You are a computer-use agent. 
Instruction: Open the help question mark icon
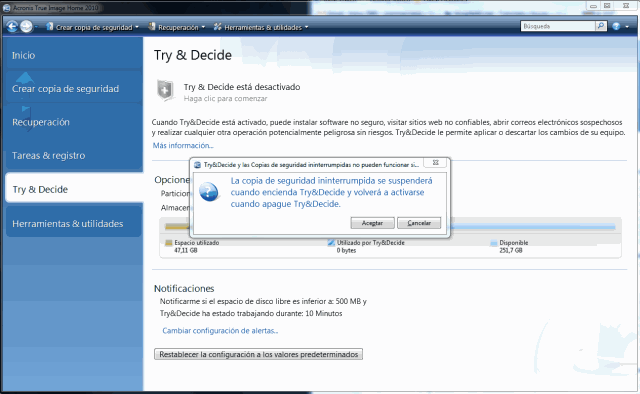pos(616,27)
